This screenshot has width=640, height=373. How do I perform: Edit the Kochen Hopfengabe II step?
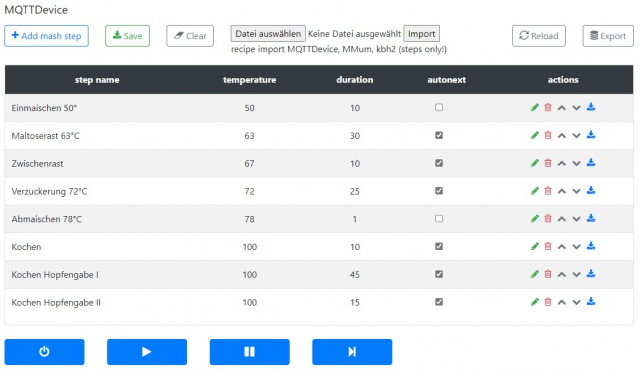(535, 302)
